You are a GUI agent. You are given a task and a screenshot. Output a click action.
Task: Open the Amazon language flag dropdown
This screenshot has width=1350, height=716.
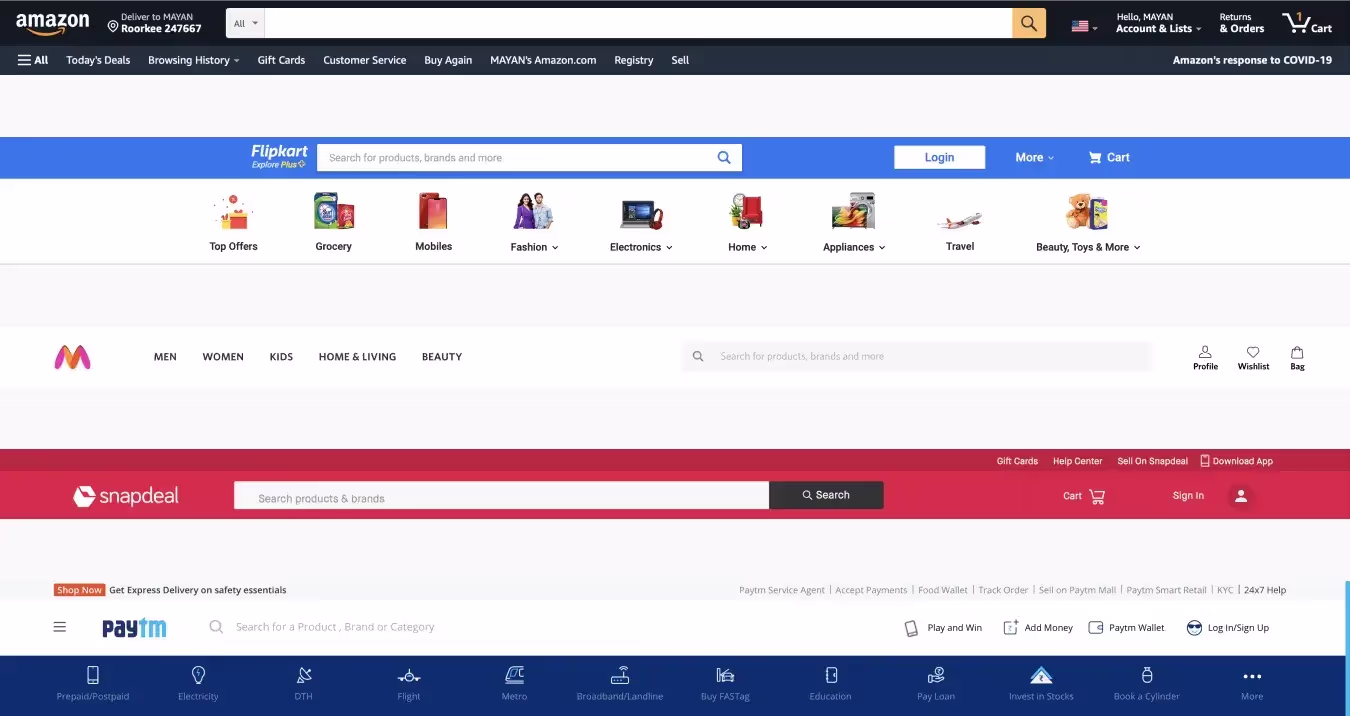1084,27
